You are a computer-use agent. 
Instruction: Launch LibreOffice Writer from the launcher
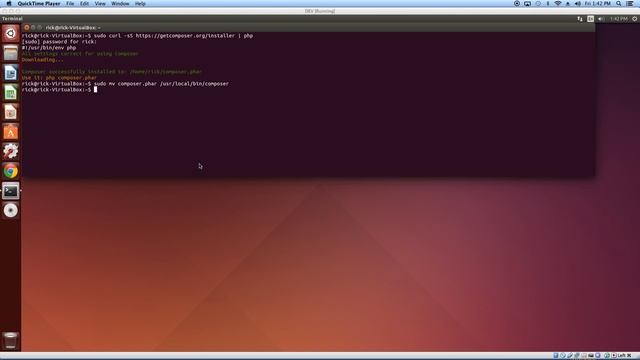(x=11, y=73)
